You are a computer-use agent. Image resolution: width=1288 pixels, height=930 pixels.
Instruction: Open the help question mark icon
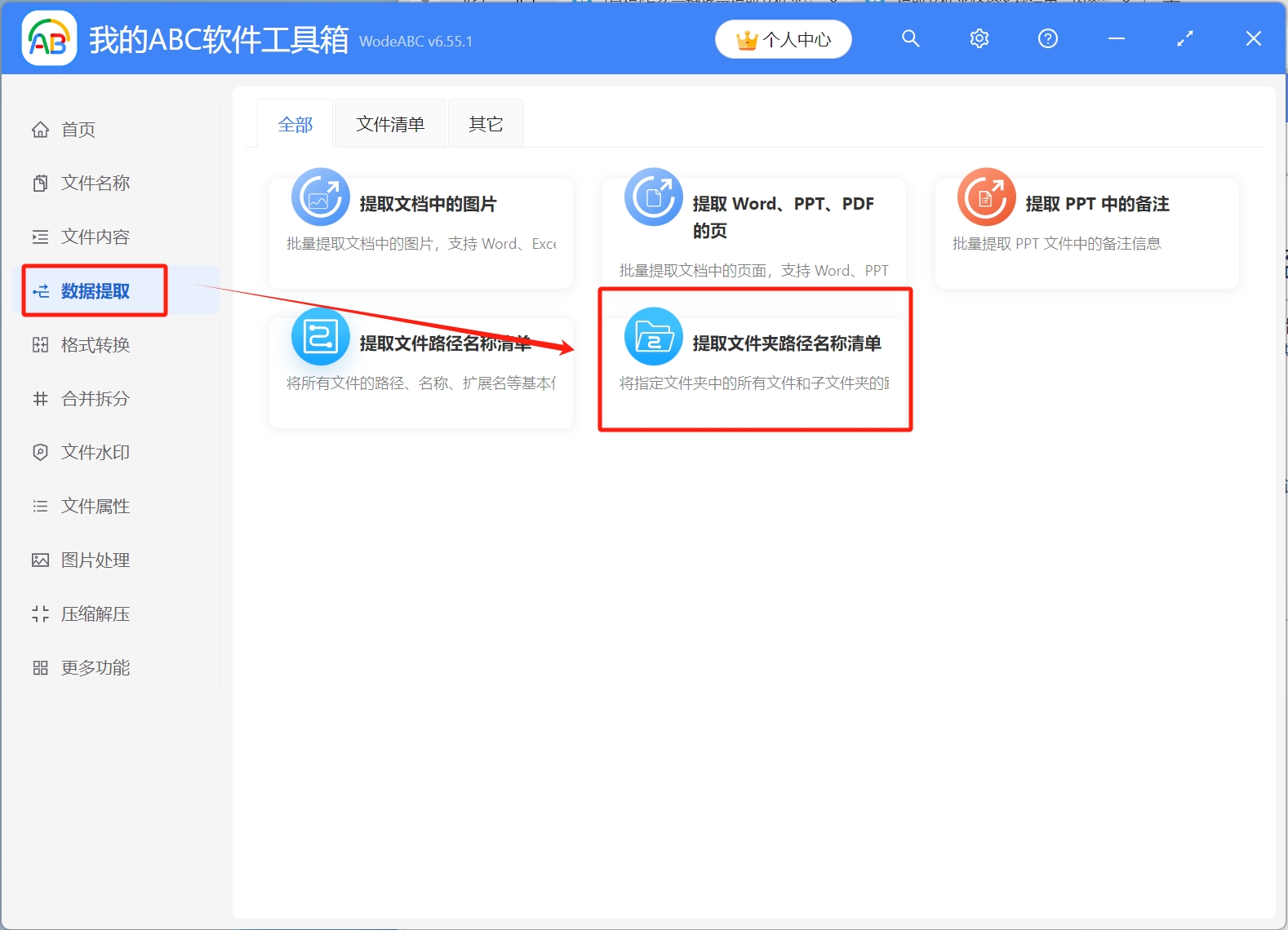1048,38
